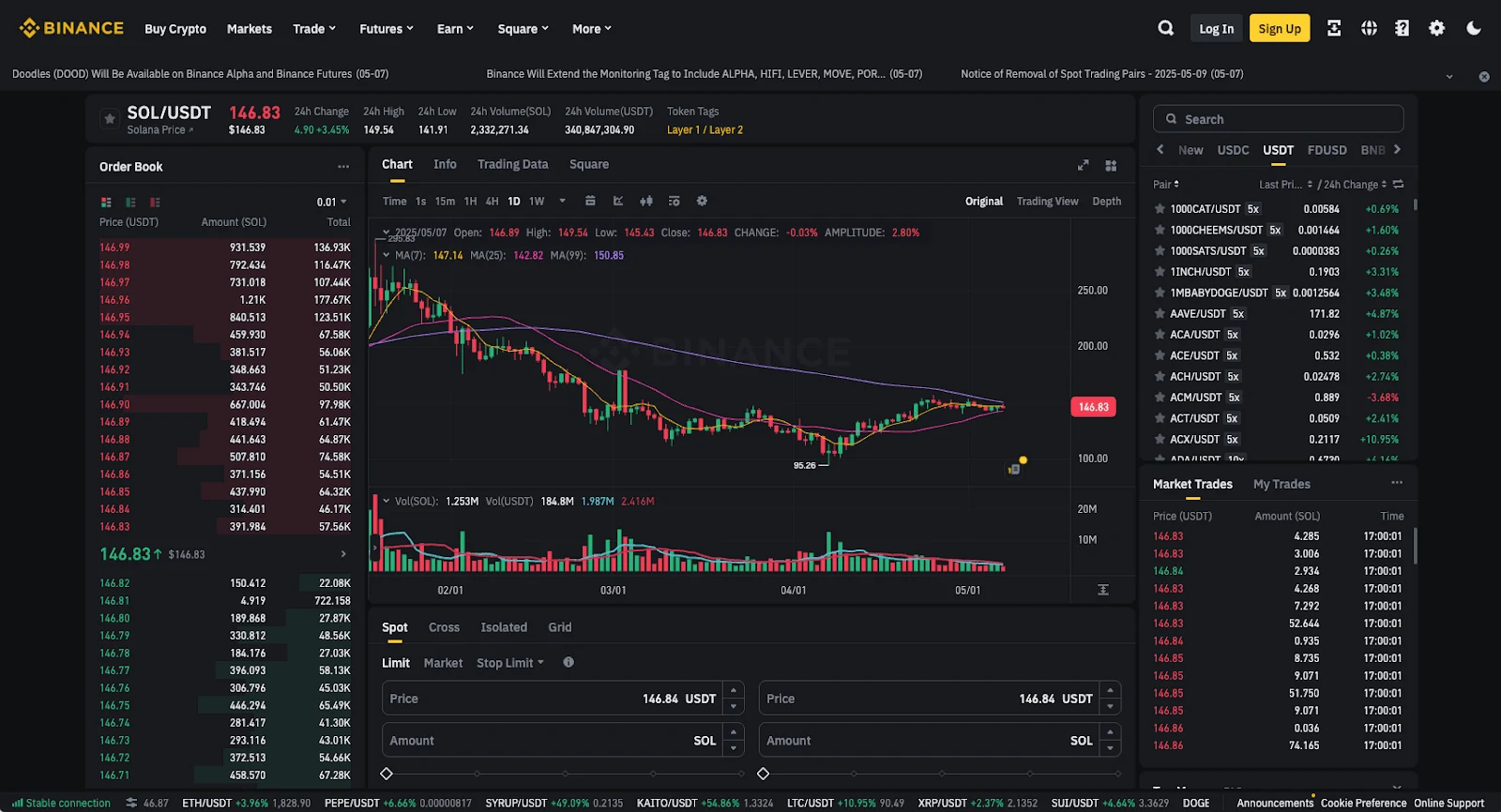This screenshot has width=1501, height=812.
Task: Expand the announcements banner chevron
Action: (1449, 76)
